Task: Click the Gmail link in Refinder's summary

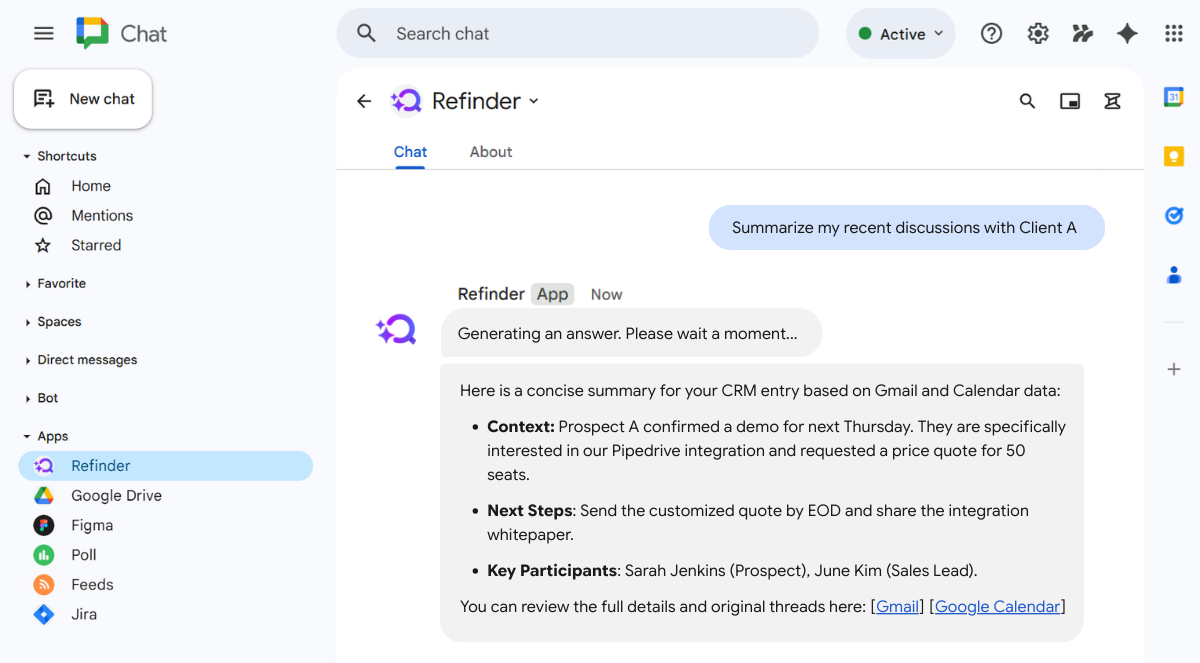Action: 897,606
